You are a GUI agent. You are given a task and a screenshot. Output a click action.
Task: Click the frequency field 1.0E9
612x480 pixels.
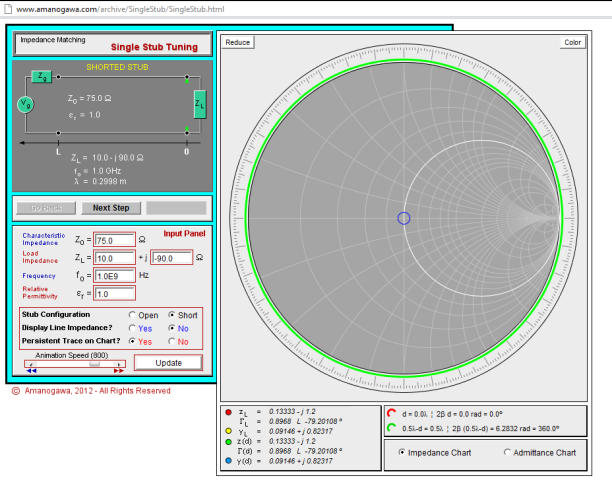(114, 276)
